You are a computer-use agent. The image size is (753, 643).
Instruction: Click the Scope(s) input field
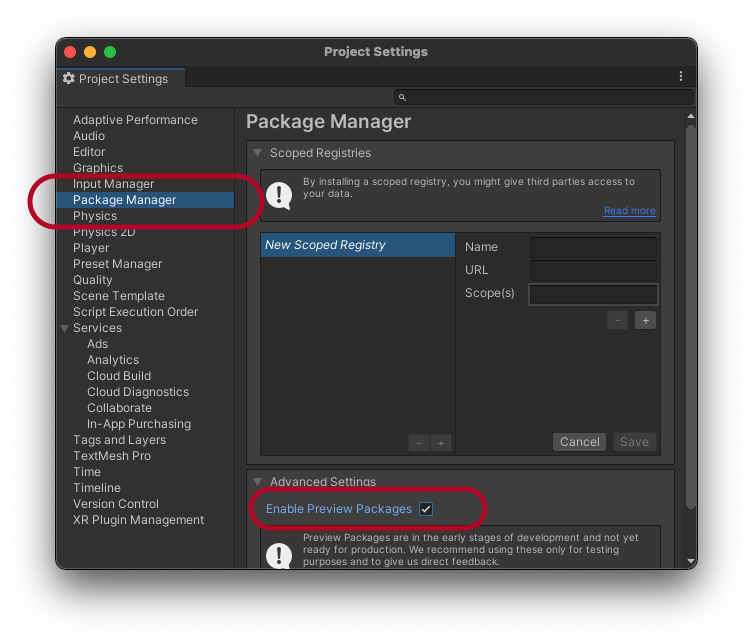(594, 294)
